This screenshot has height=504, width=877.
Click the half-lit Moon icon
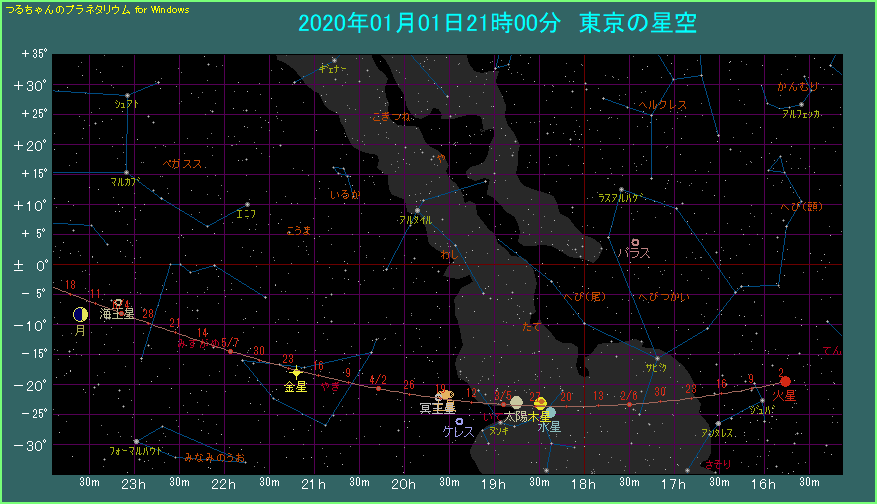pyautogui.click(x=80, y=315)
